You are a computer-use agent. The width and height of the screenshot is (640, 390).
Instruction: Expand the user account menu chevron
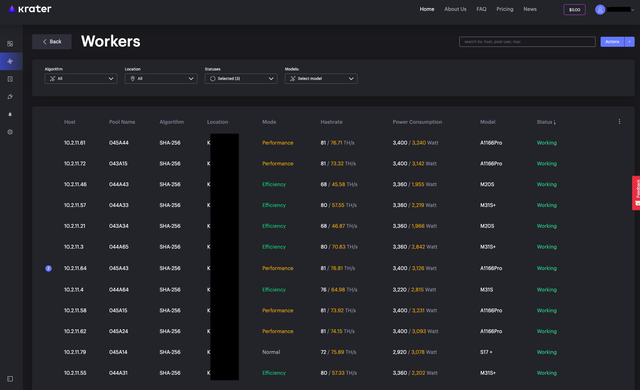pyautogui.click(x=633, y=10)
